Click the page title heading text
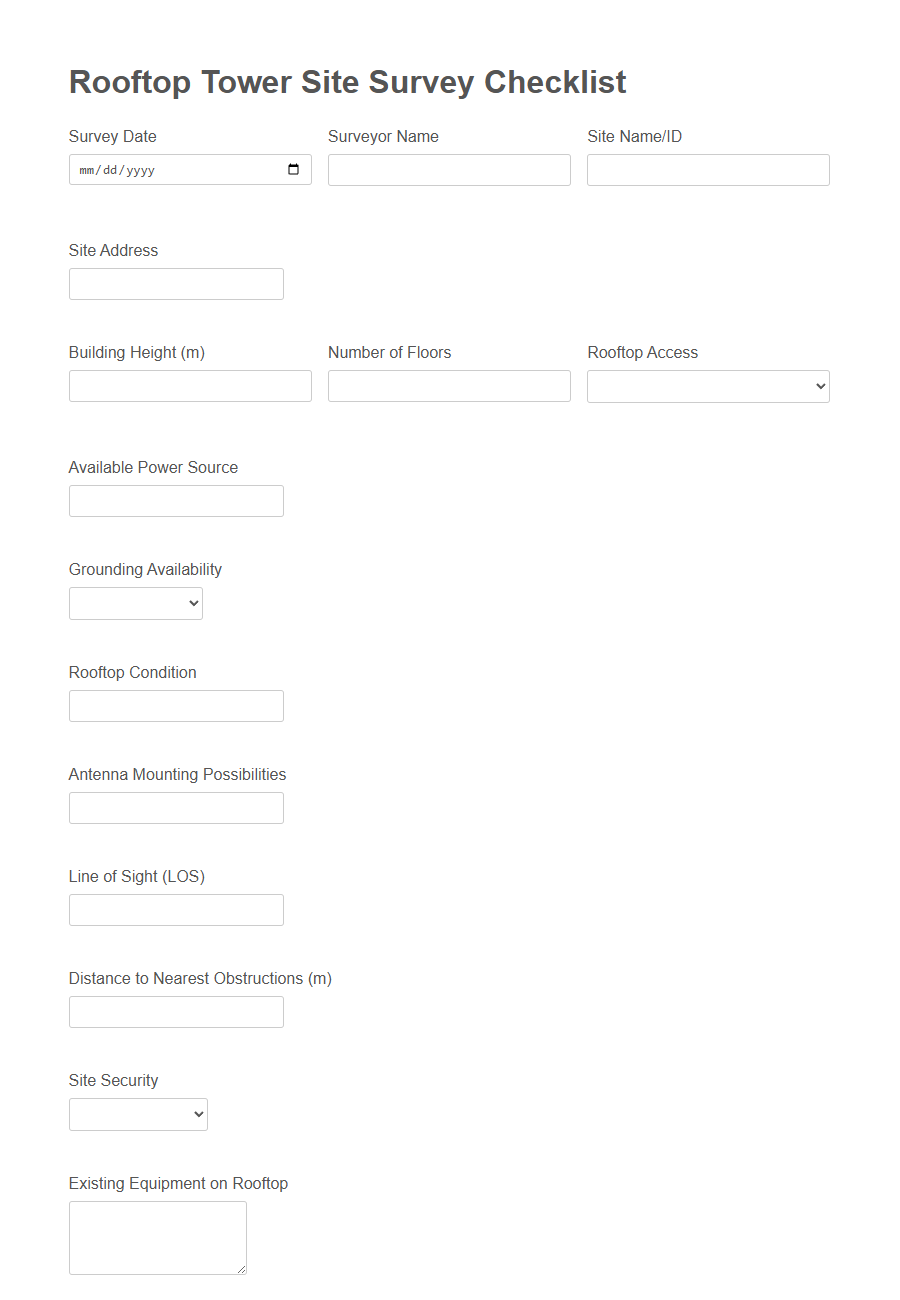The image size is (900, 1300). tap(347, 82)
